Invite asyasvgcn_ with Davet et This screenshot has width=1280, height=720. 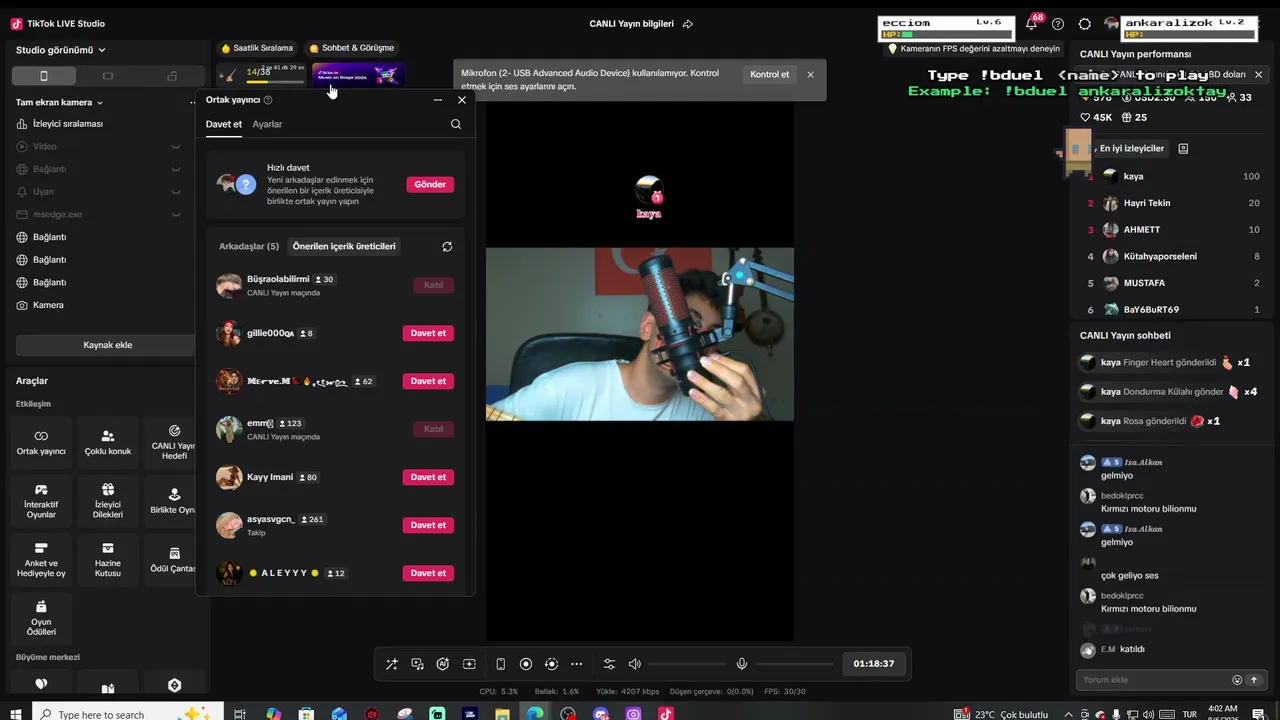428,525
